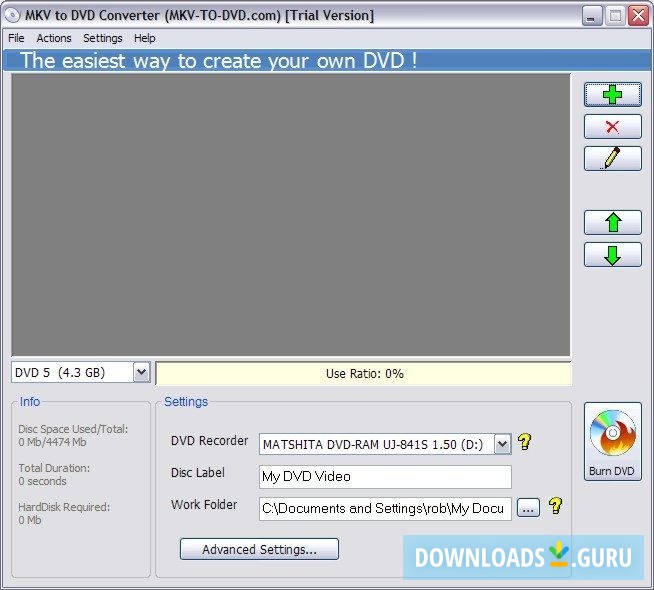Click the 'Disc Space Used/Total:' info text
The width and height of the screenshot is (654, 590).
coord(73,429)
